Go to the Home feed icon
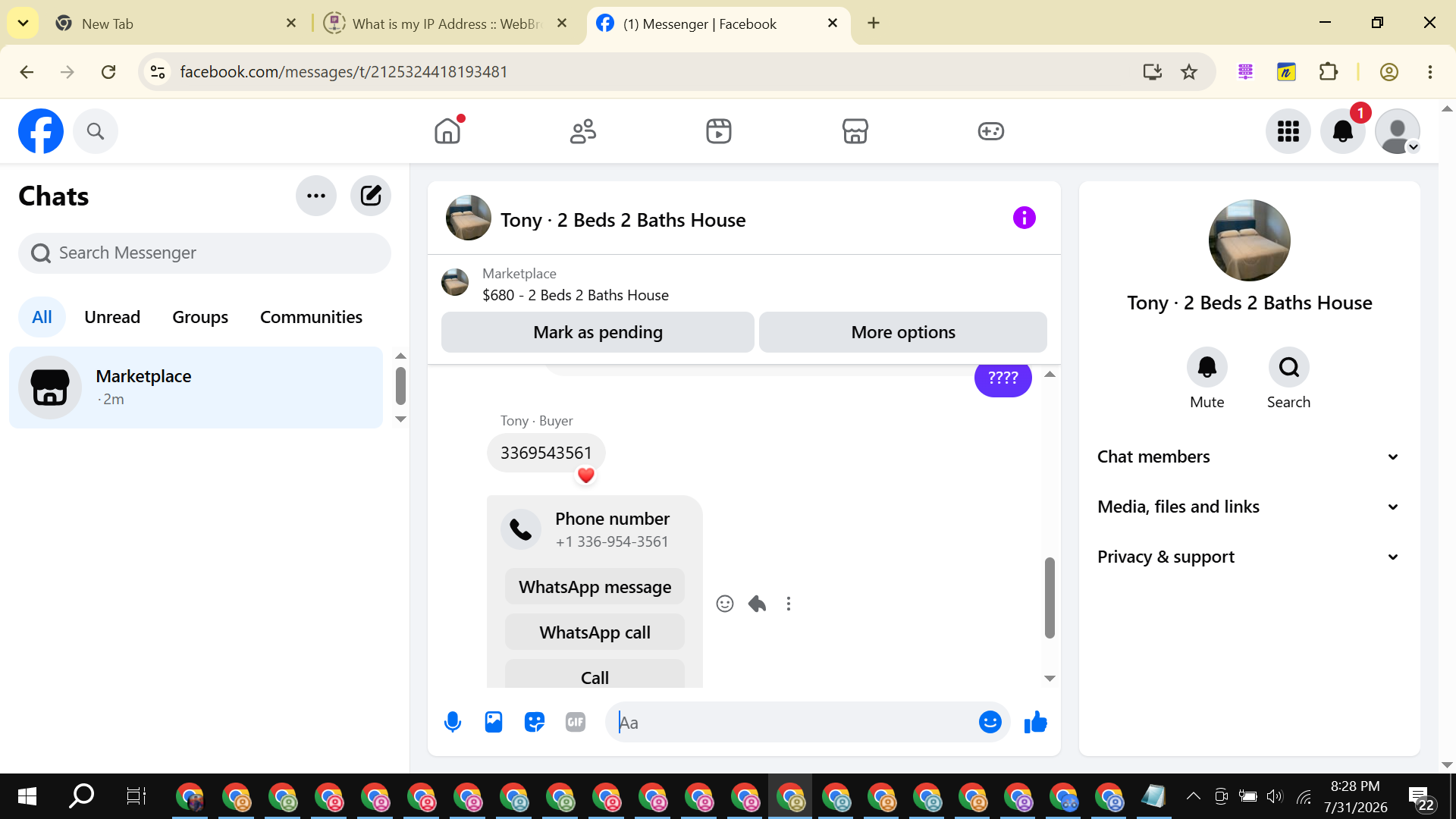1456x819 pixels. point(447,131)
